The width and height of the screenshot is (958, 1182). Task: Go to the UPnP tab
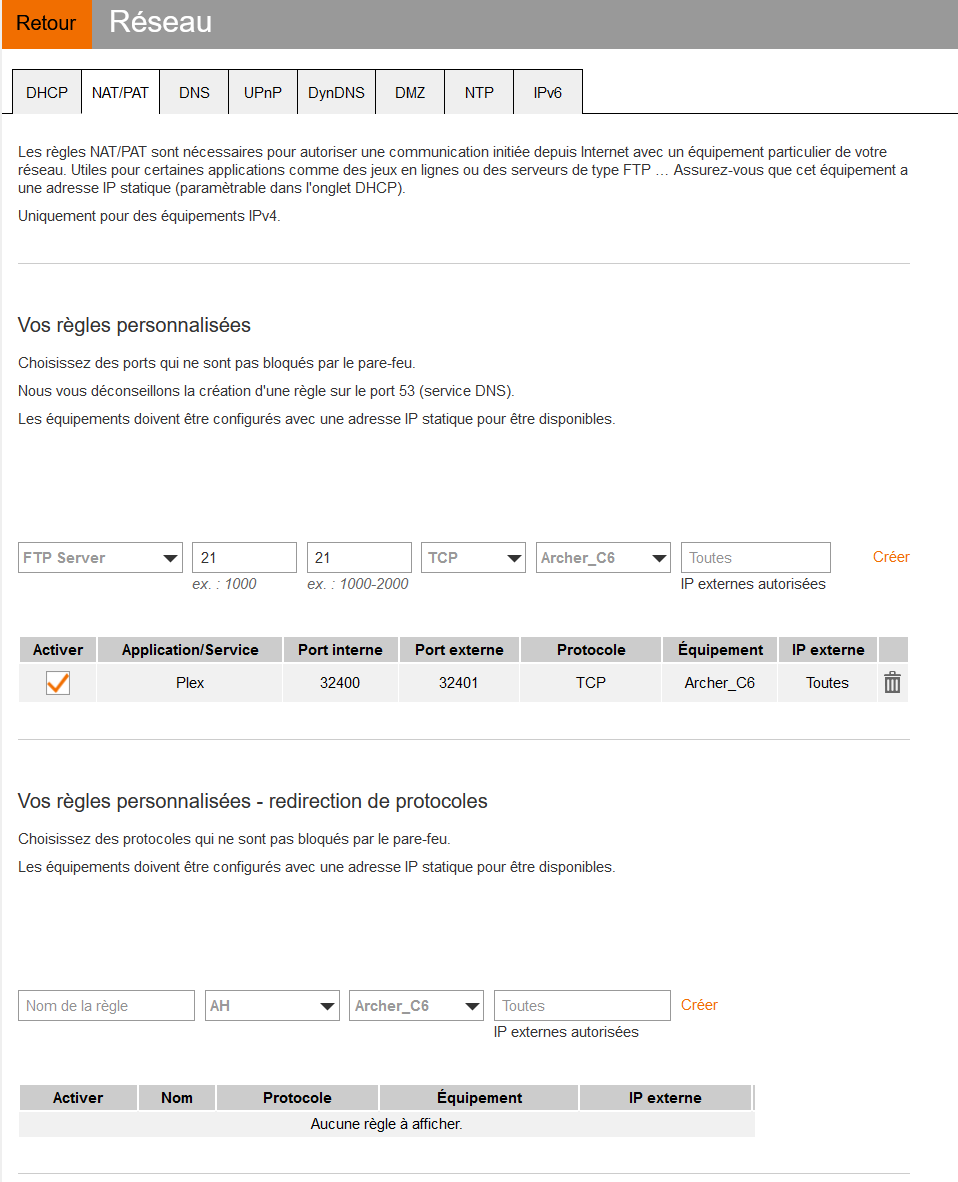263,93
